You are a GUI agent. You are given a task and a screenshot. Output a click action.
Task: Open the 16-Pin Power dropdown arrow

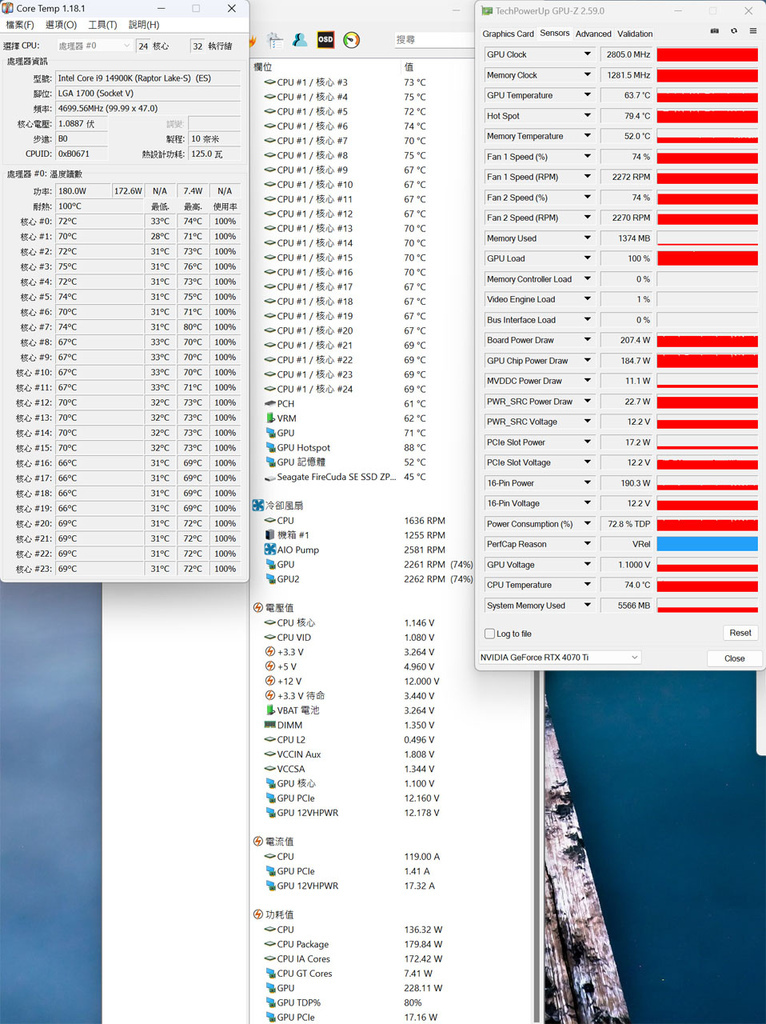[x=587, y=483]
